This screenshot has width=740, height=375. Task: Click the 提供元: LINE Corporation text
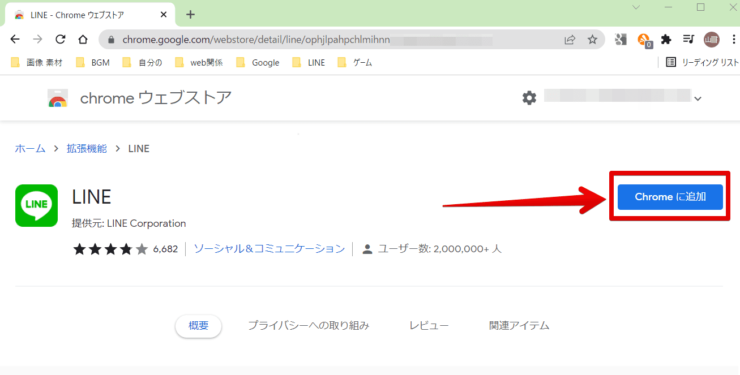129,223
